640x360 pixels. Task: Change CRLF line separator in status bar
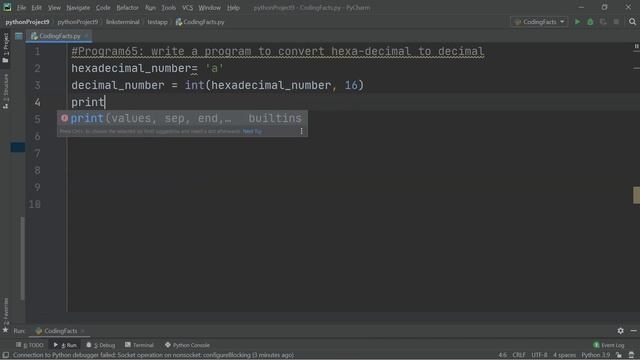[519, 356]
